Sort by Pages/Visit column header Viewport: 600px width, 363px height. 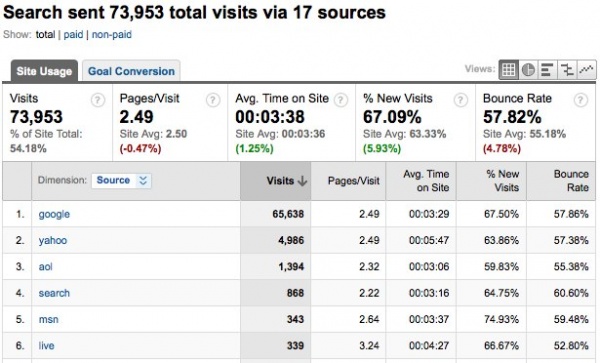coord(348,181)
